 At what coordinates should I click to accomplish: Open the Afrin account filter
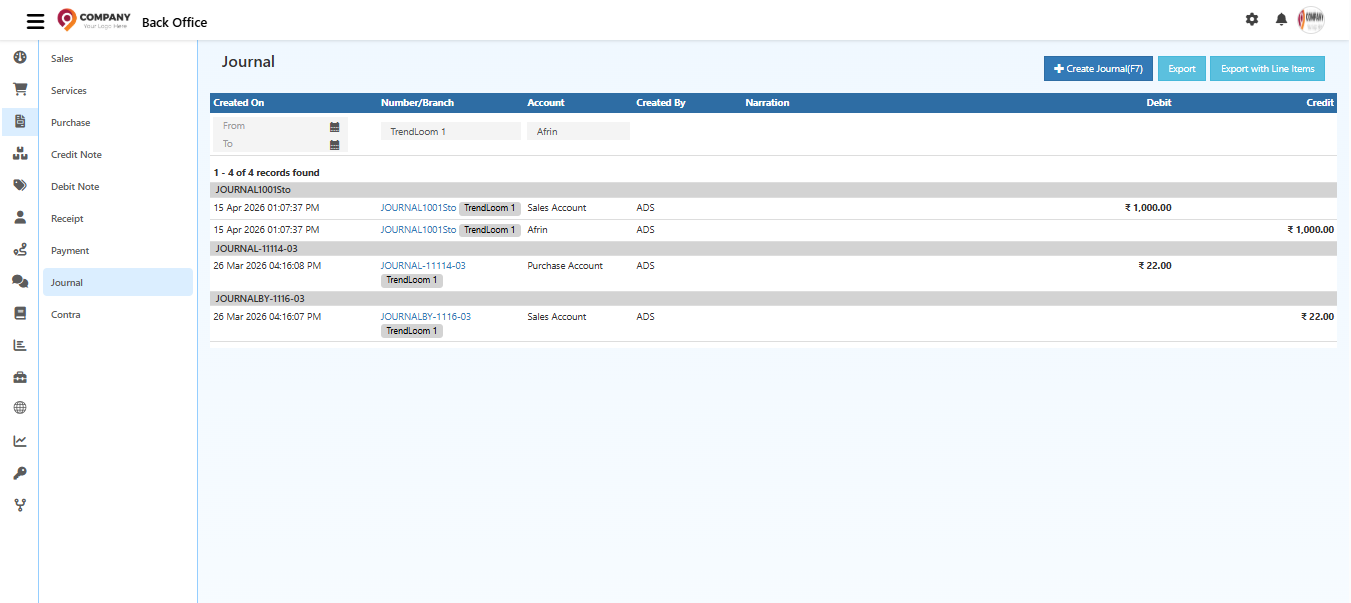pos(578,130)
